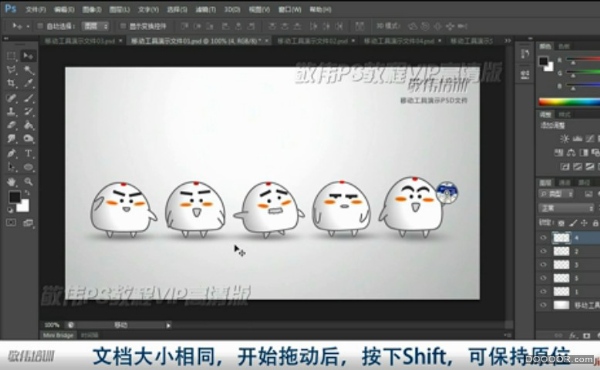Change the screen mode
The image size is (600, 370).
coord(28,223)
